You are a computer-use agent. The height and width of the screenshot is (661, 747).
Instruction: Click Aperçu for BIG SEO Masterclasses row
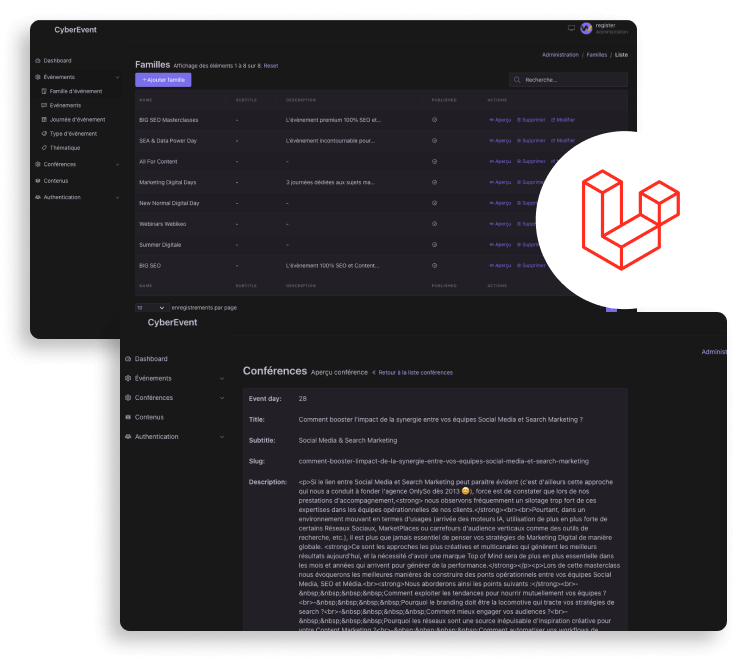[500, 120]
